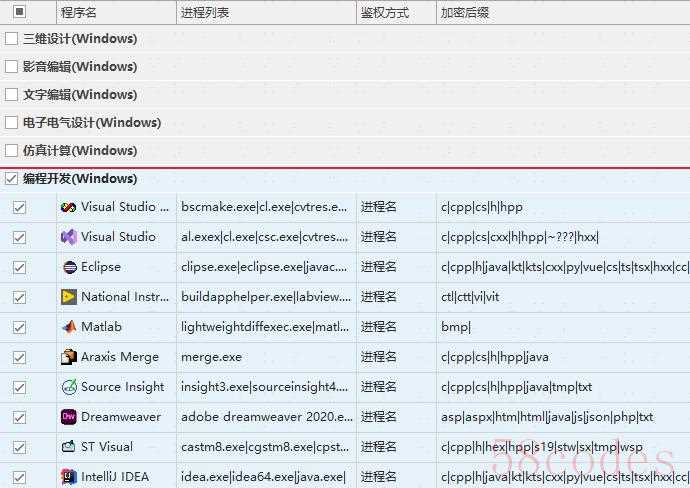This screenshot has width=690, height=488.
Task: Click the Source Insight icon
Action: point(69,387)
